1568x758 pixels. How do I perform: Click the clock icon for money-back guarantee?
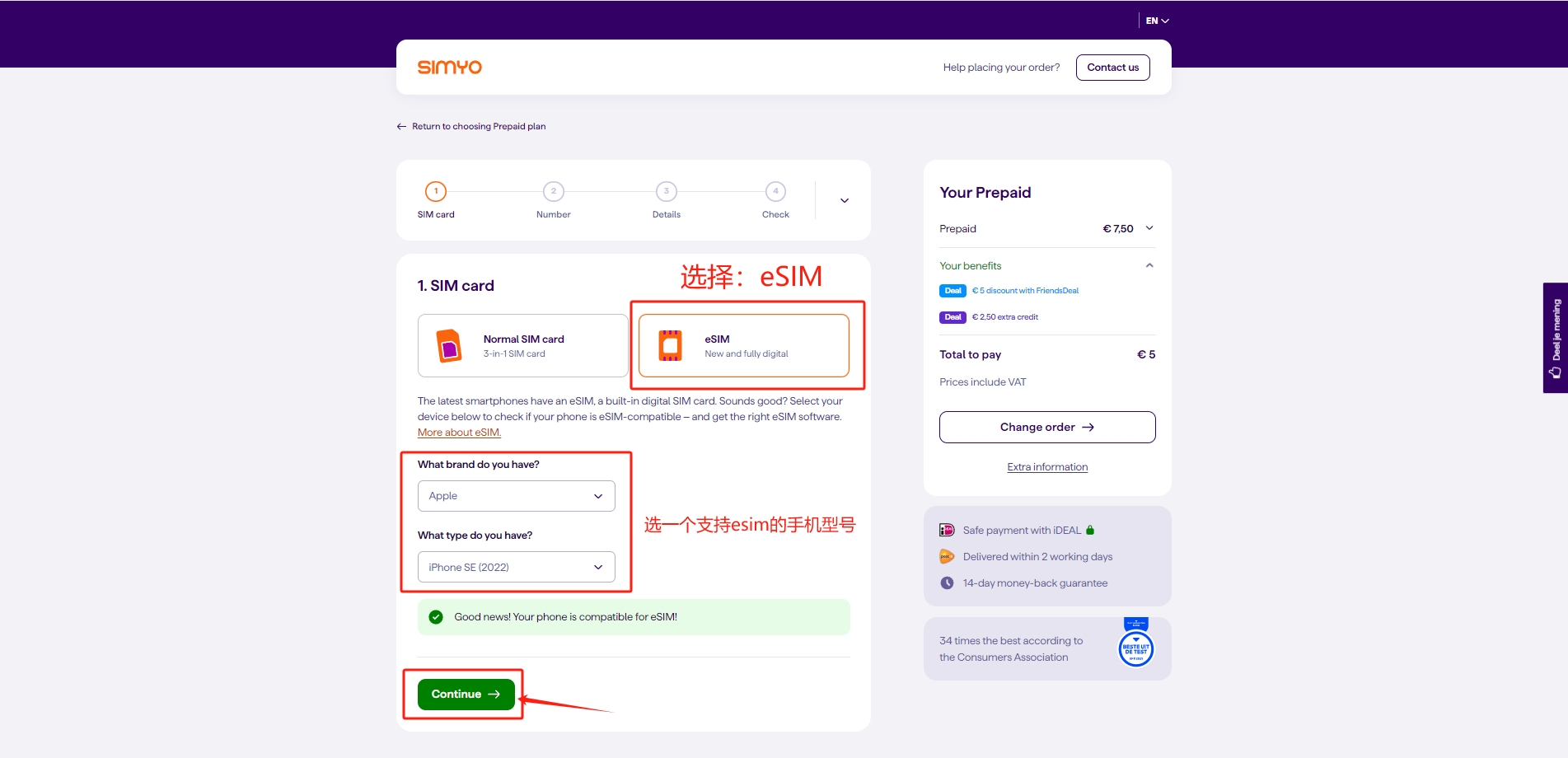pos(947,583)
